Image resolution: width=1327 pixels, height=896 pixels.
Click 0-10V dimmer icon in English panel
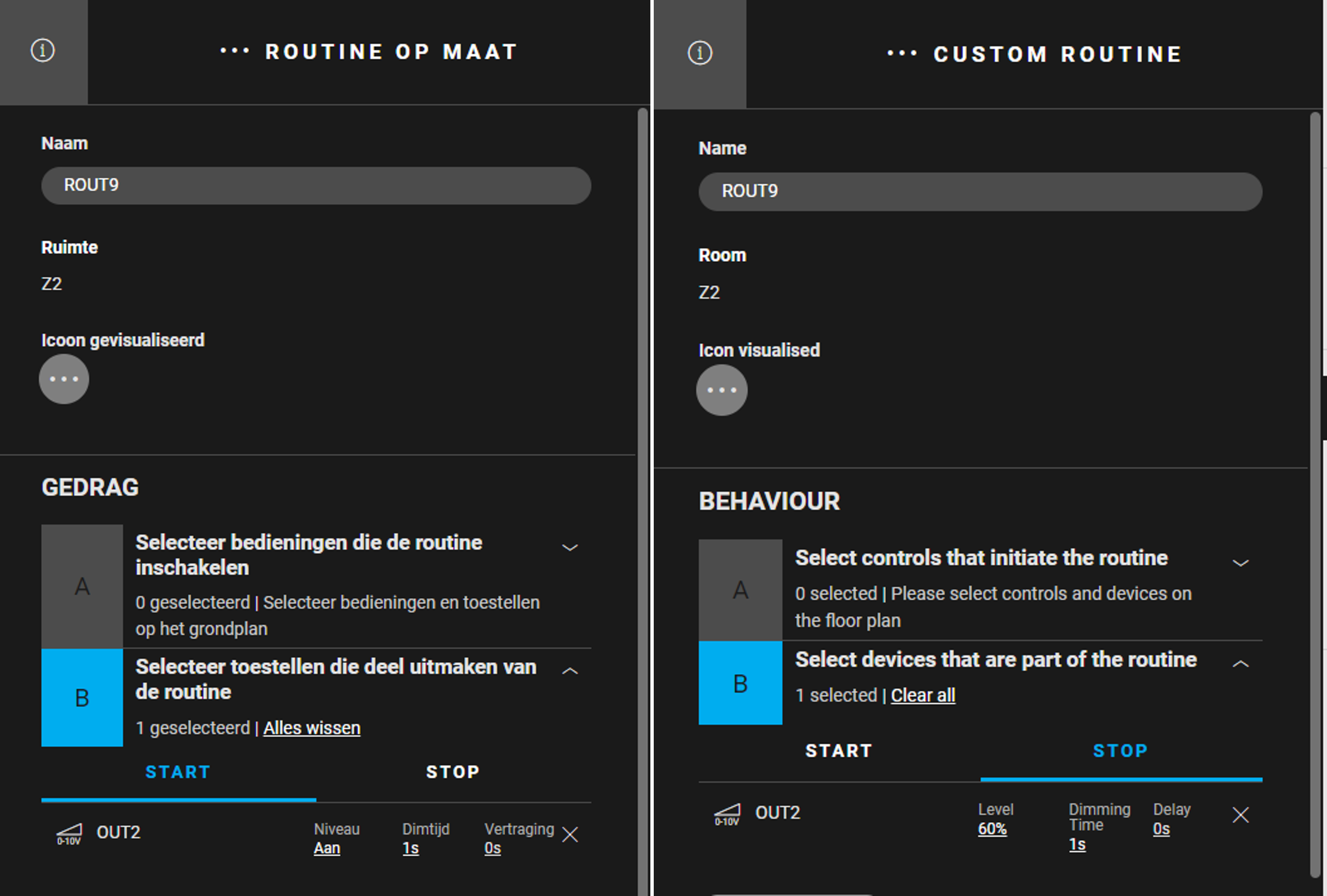point(728,815)
